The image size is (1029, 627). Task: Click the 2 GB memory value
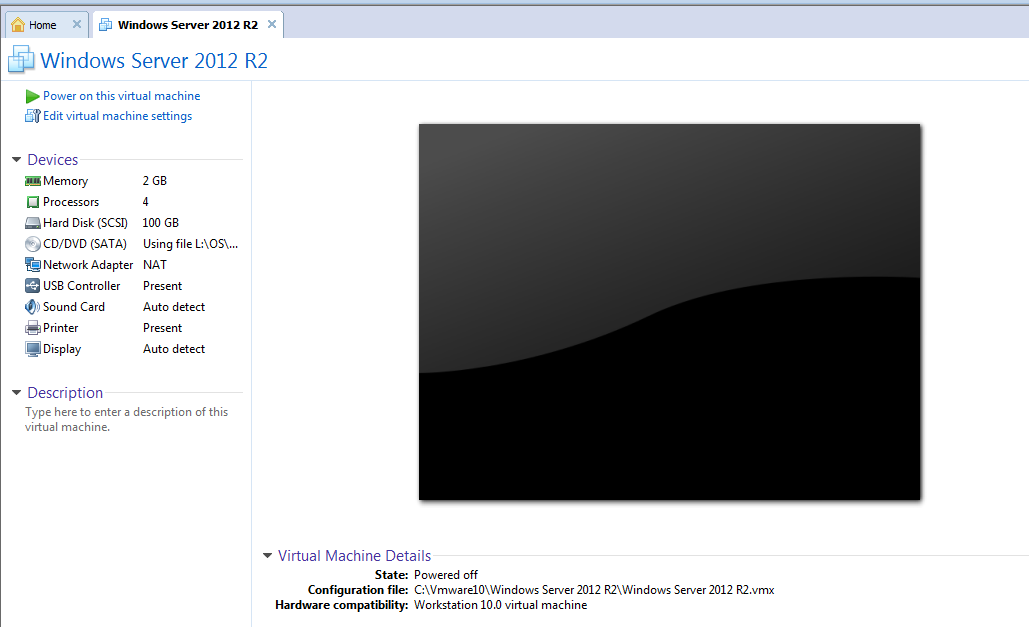tap(155, 181)
